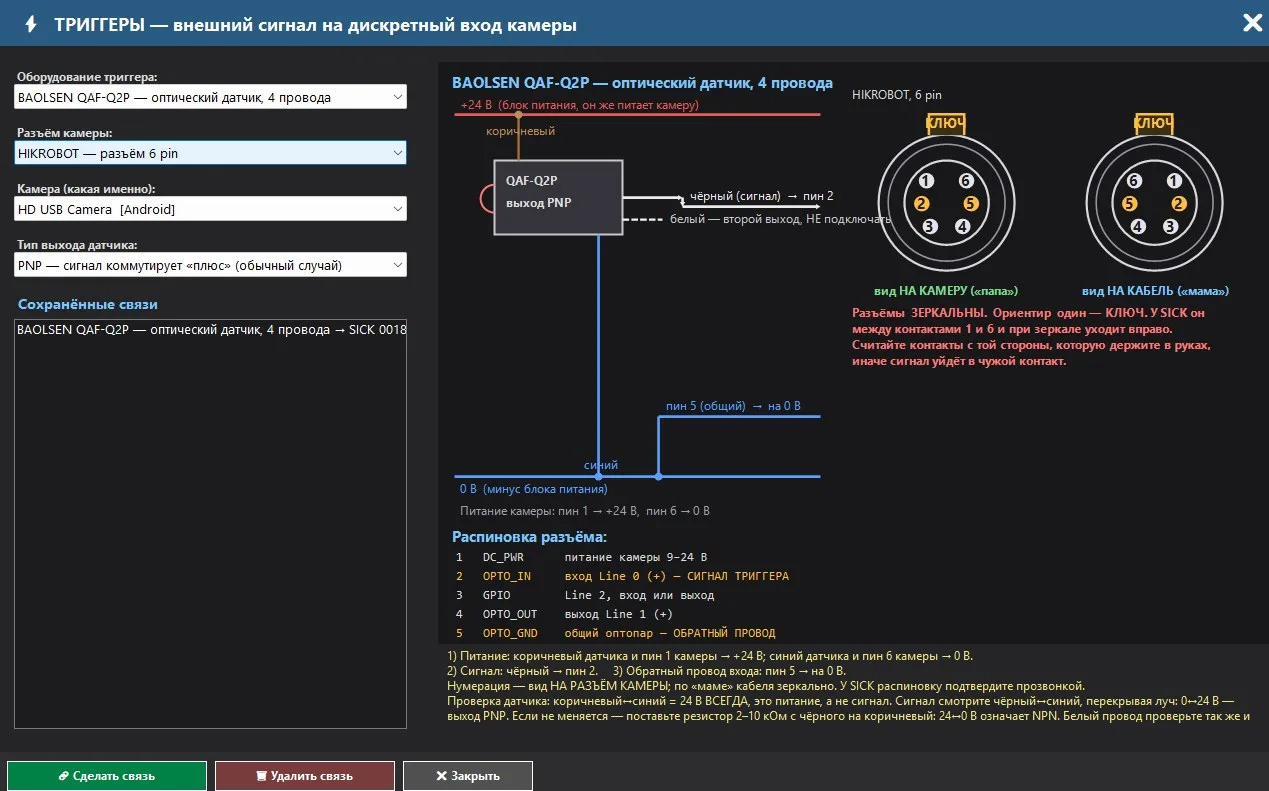Click pin 4 on the 'вид НА КАБЕЛЬ' connector
The width and height of the screenshot is (1269, 791).
pos(1138,226)
